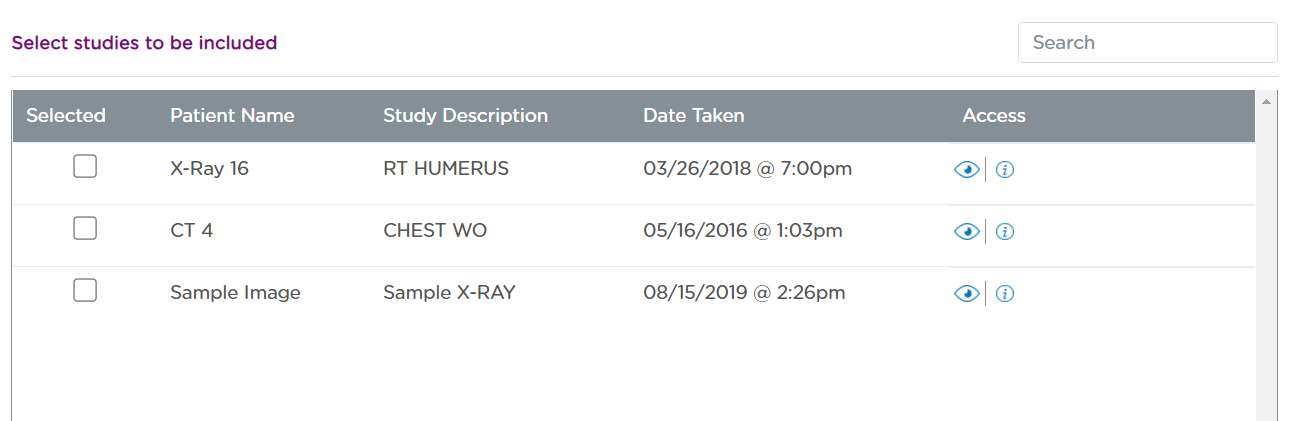Viewport: 1293px width, 421px height.
Task: Click the 03/26/2018 date cell
Action: (747, 169)
